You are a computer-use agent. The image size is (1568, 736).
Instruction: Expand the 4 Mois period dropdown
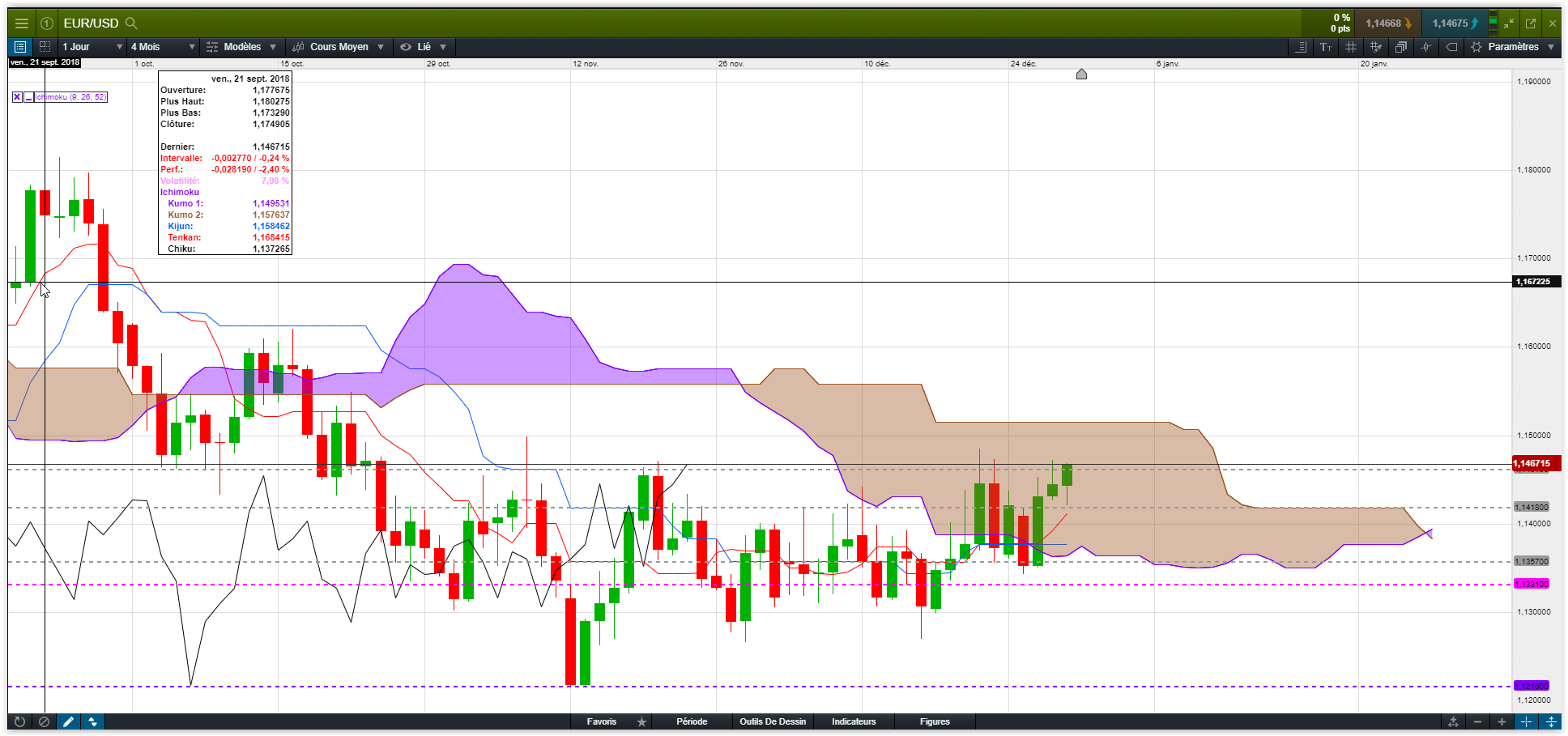pyautogui.click(x=163, y=47)
